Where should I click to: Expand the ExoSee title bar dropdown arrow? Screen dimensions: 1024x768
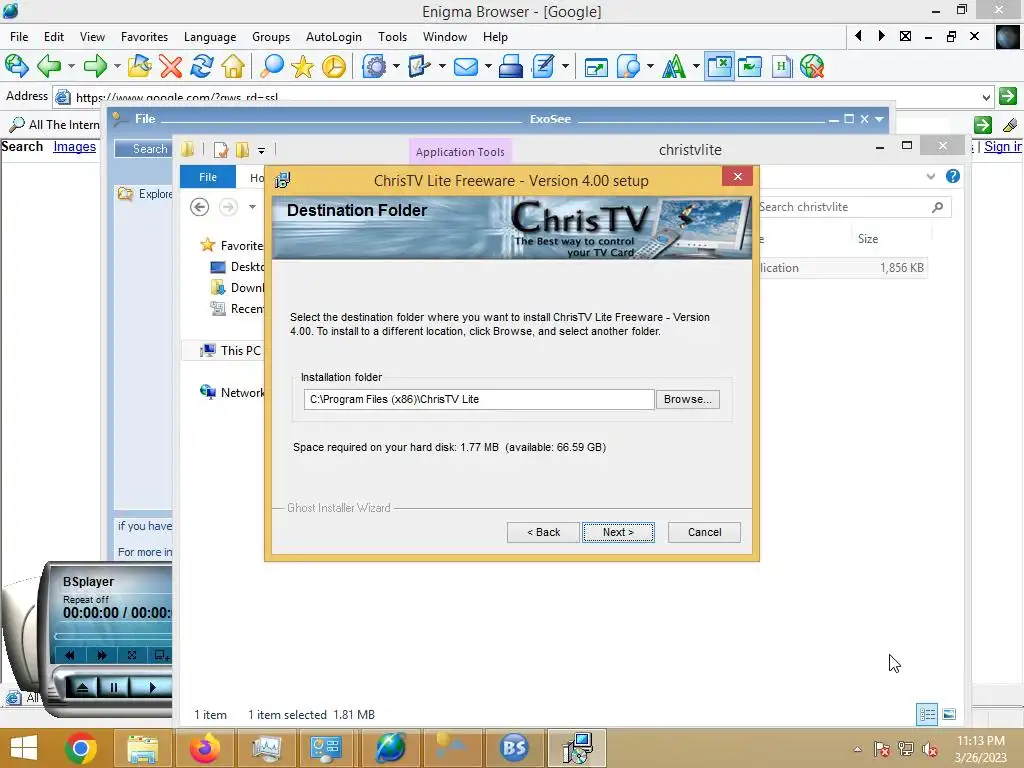point(879,119)
